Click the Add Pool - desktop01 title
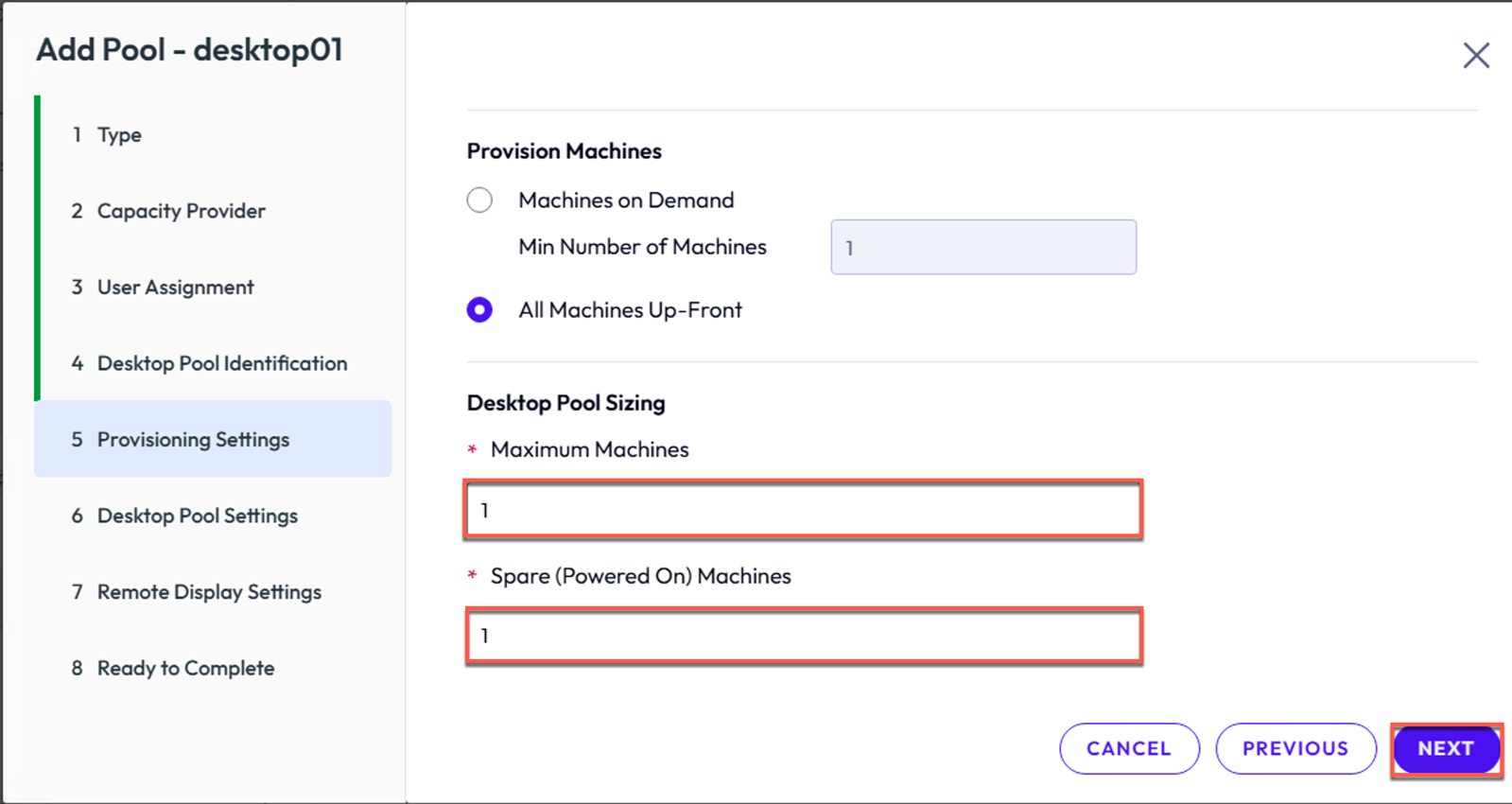Viewport: 1512px width, 804px height. [189, 49]
